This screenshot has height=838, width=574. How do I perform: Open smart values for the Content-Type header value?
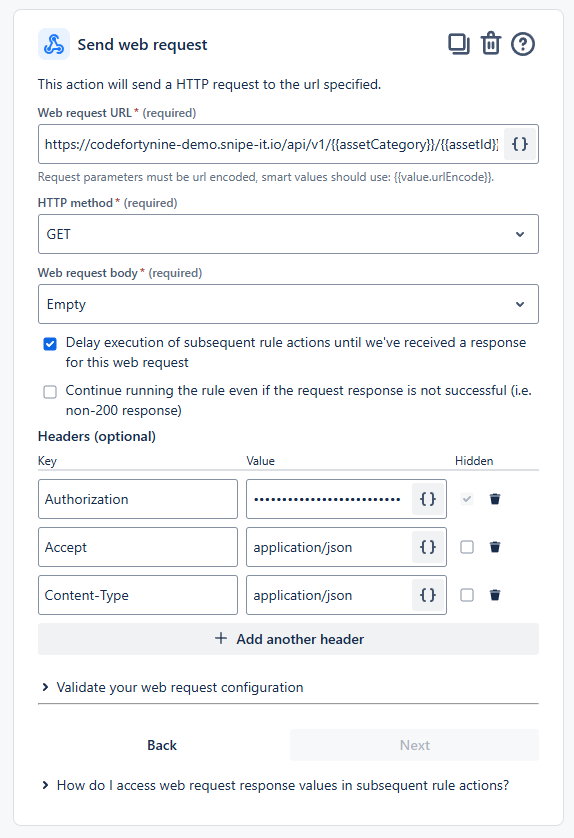(428, 595)
